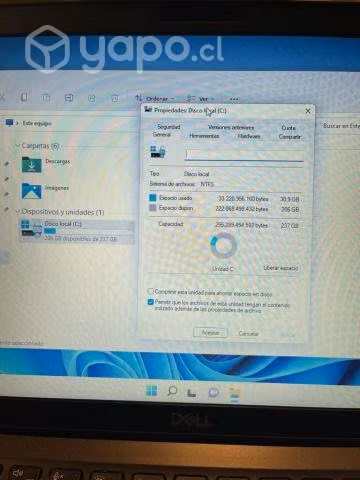Uncheck the indexing contents checkbox
The height and width of the screenshot is (480, 360).
(150, 302)
